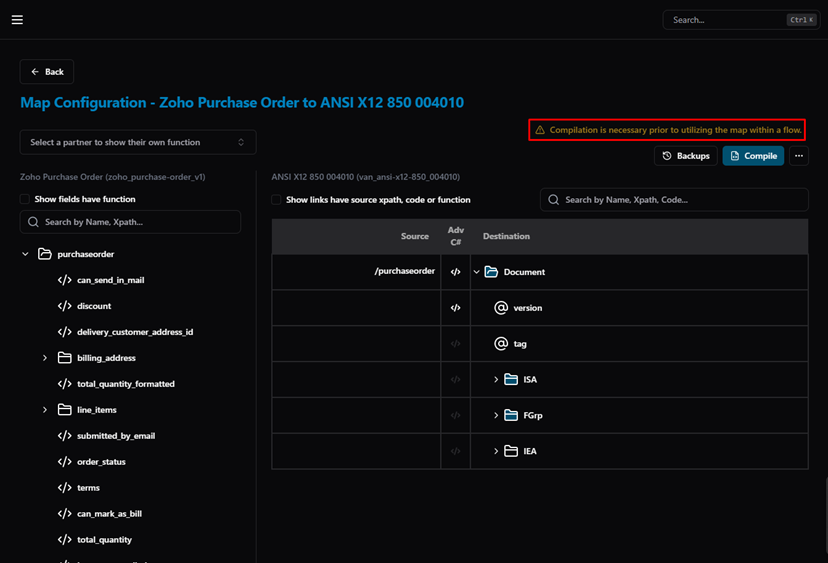Click the Map Configuration page title
Image resolution: width=828 pixels, height=563 pixels.
pos(242,102)
